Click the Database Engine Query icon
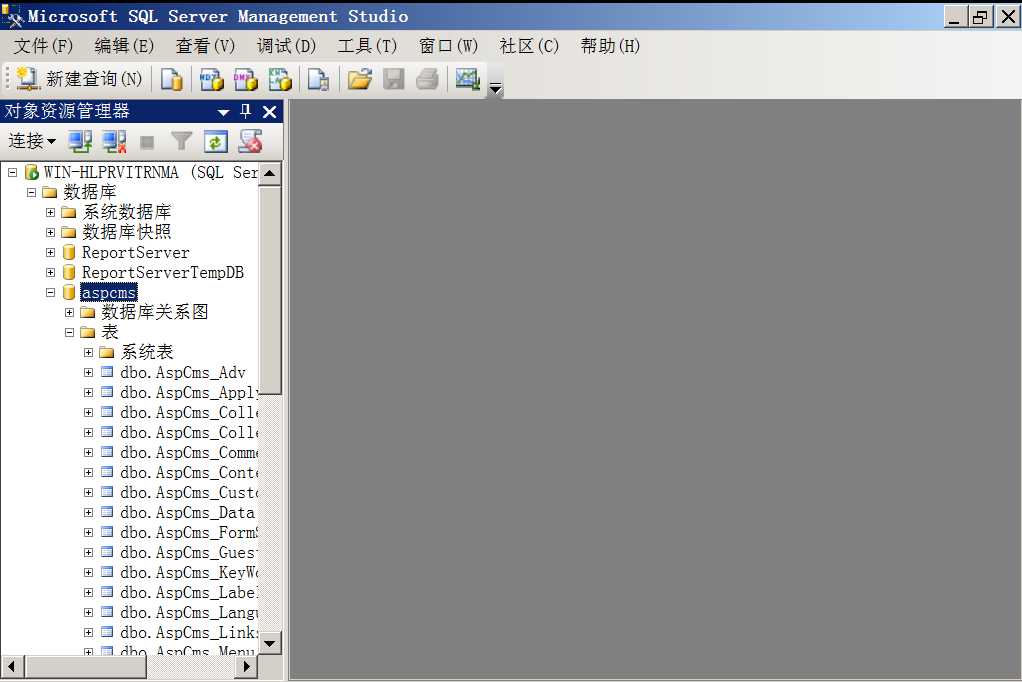This screenshot has height=682, width=1022. pyautogui.click(x=171, y=79)
